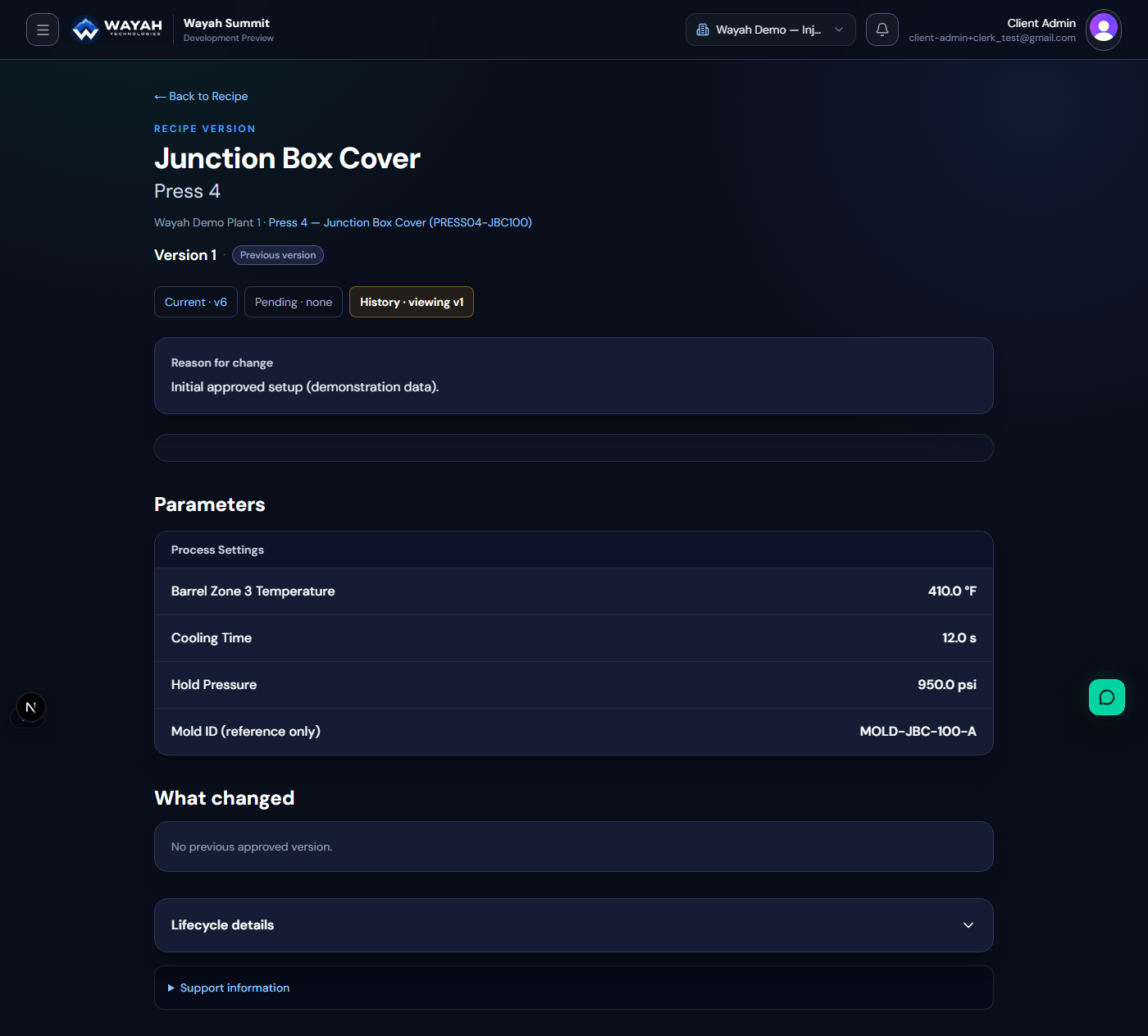The width and height of the screenshot is (1148, 1036).
Task: Click the RECIPE VERSION label
Action: (205, 129)
